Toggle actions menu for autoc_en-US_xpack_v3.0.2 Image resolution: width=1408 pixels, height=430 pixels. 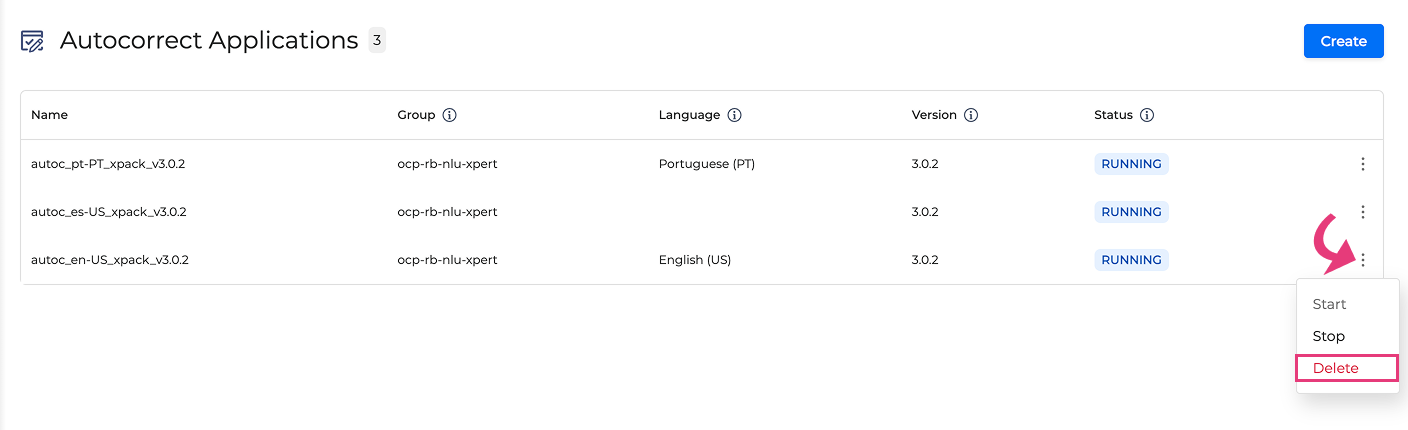pyautogui.click(x=1363, y=260)
